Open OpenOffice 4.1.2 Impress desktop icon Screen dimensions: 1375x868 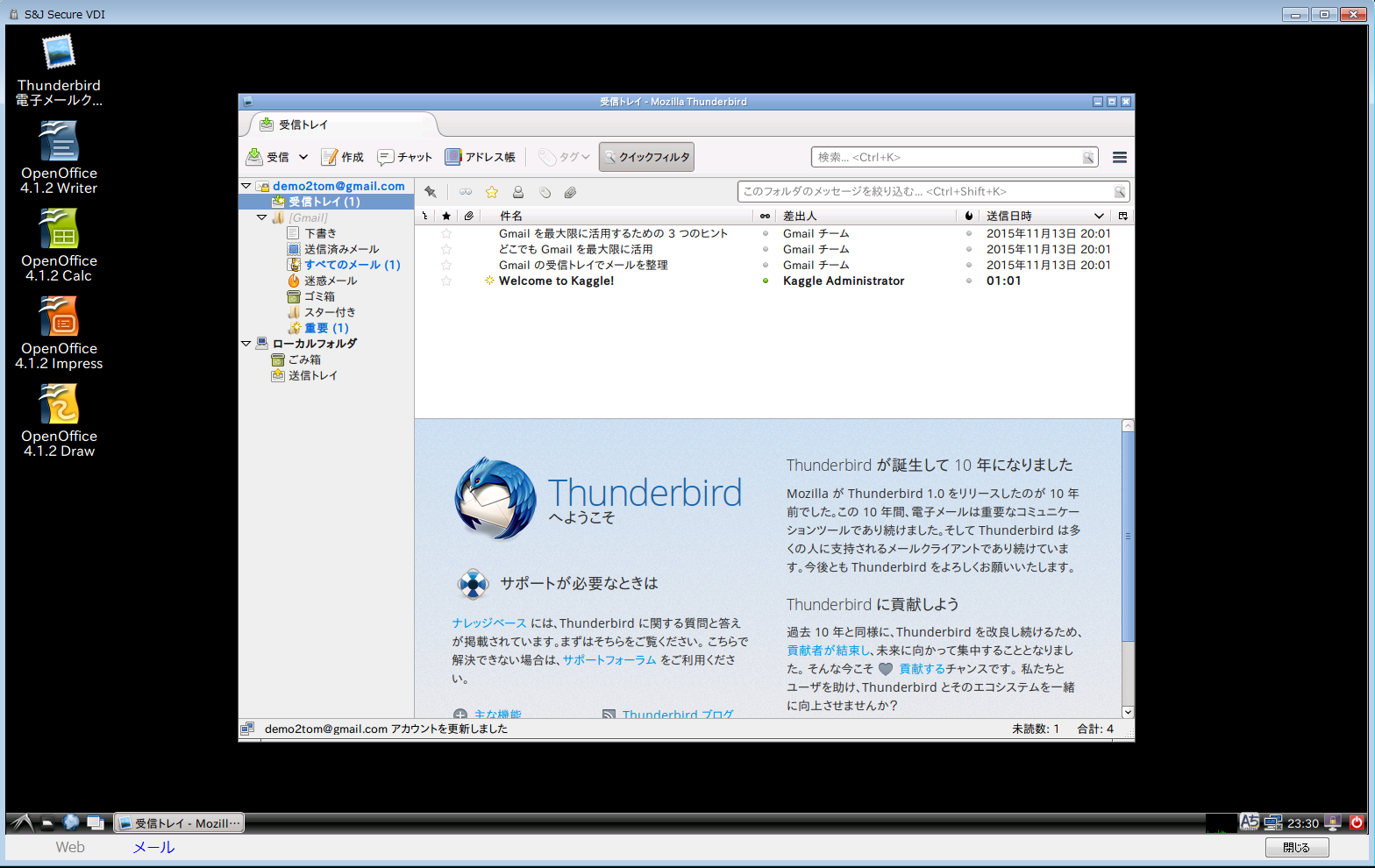click(x=59, y=333)
